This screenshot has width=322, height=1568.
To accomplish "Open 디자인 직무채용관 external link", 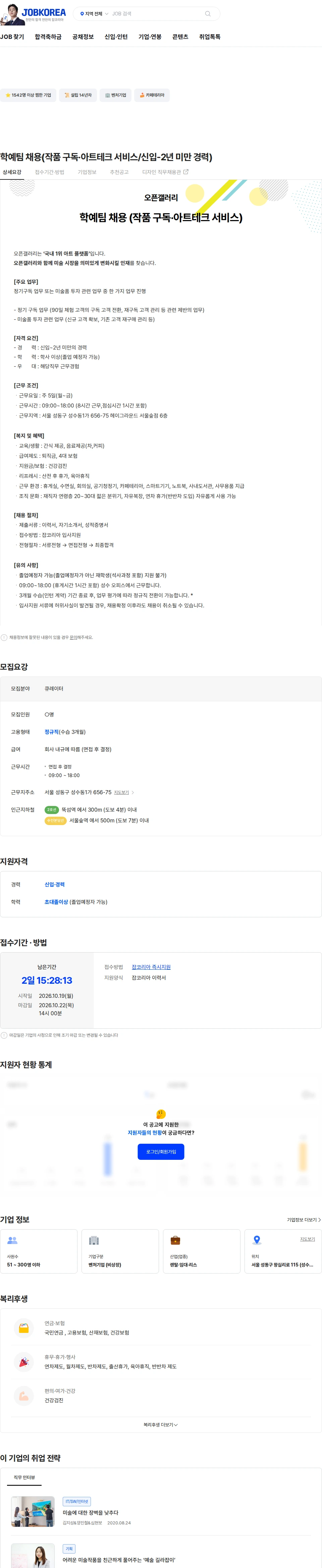I will pyautogui.click(x=165, y=172).
